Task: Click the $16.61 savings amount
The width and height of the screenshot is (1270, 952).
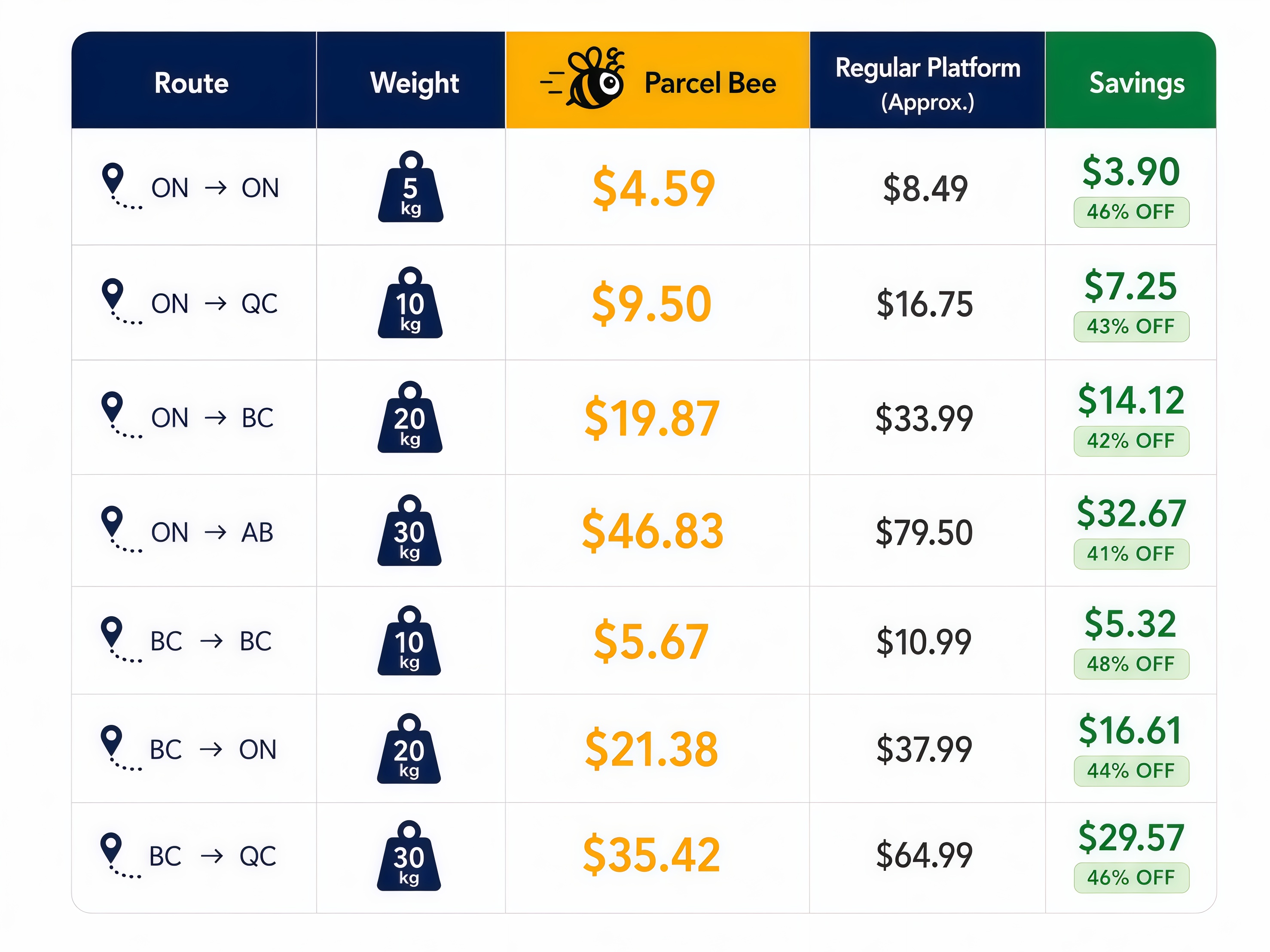Action: click(x=1130, y=730)
